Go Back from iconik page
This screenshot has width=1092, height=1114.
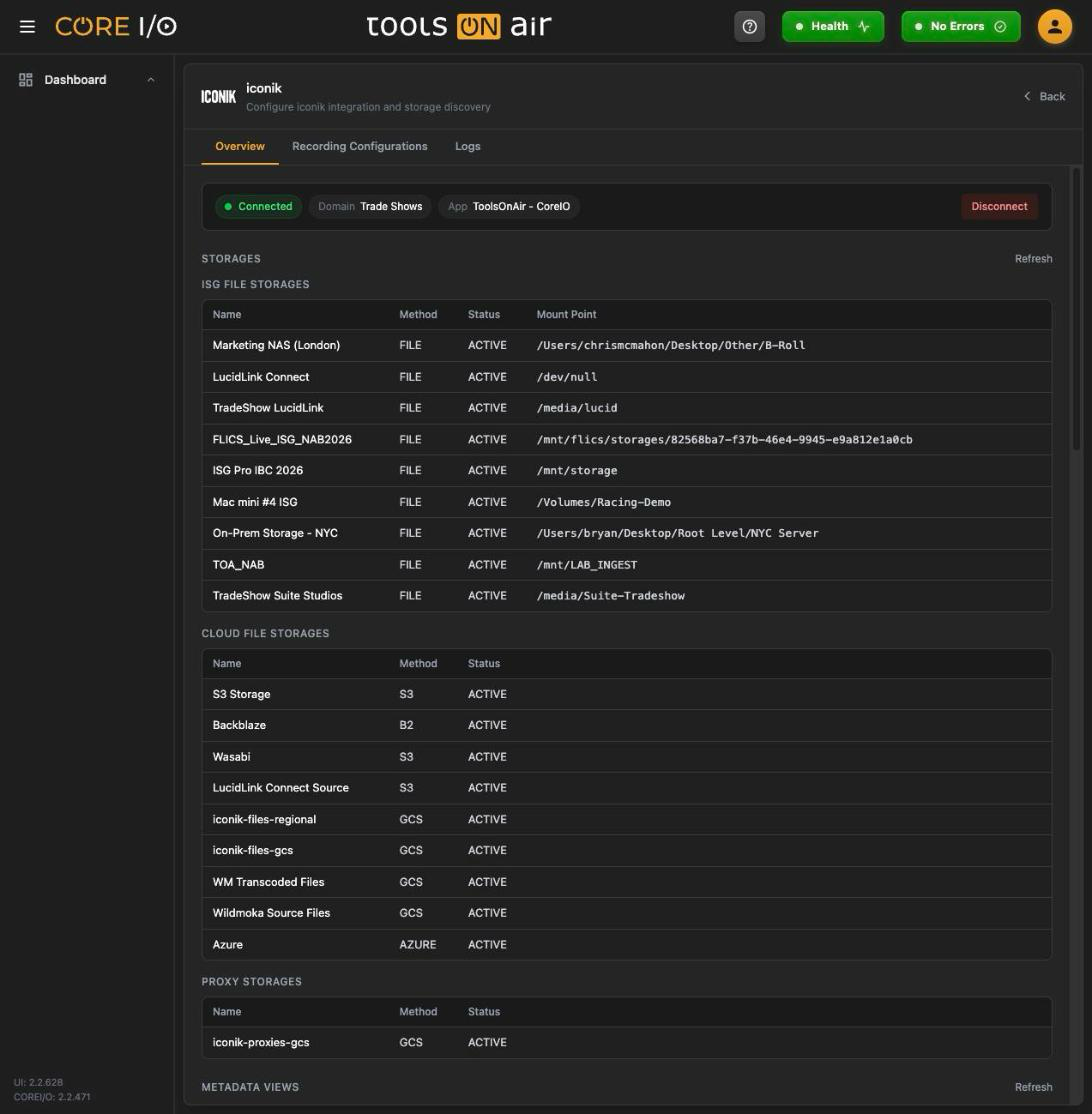1044,97
